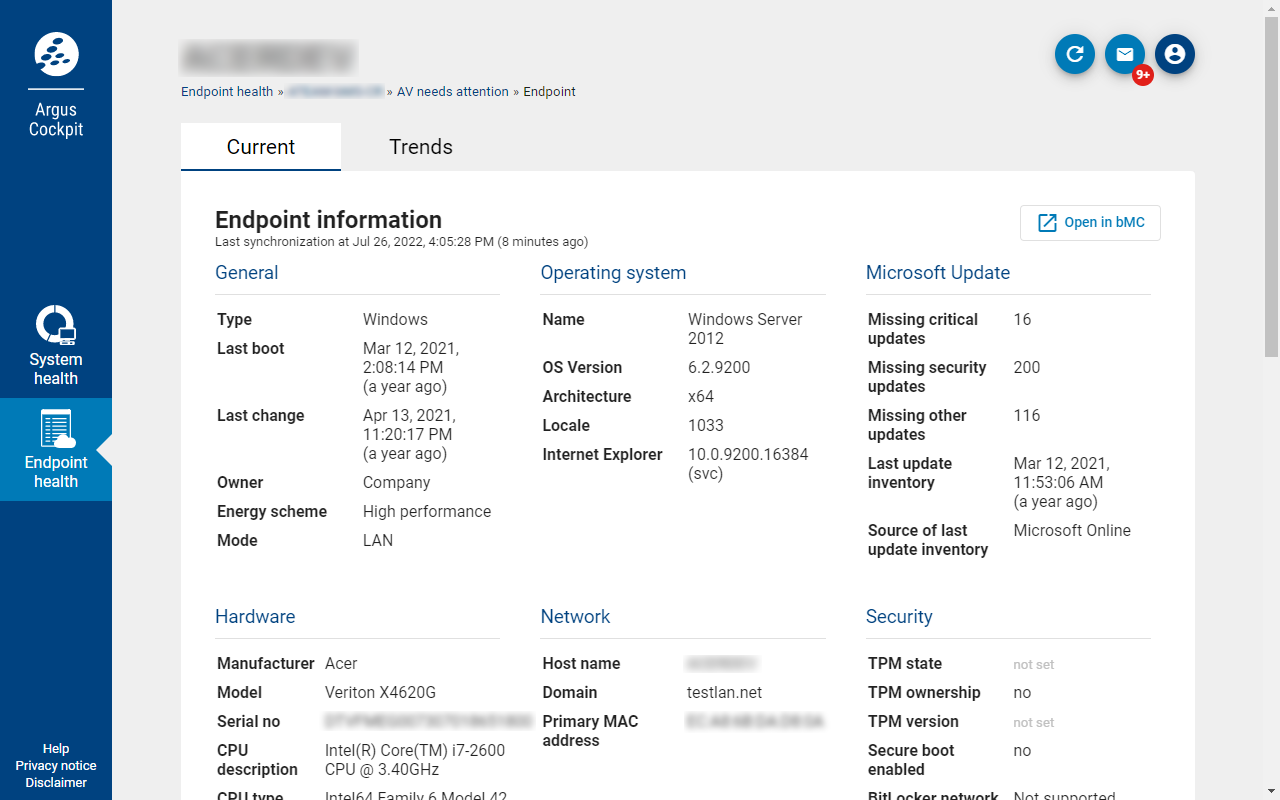Click the Argus Cockpit logo icon

[x=56, y=54]
